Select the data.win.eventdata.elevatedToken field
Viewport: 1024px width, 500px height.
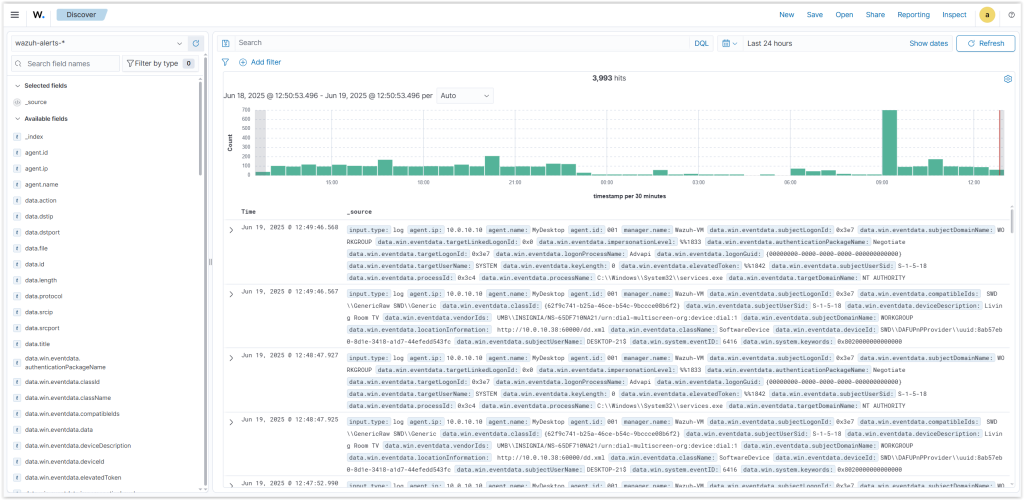coord(72,478)
